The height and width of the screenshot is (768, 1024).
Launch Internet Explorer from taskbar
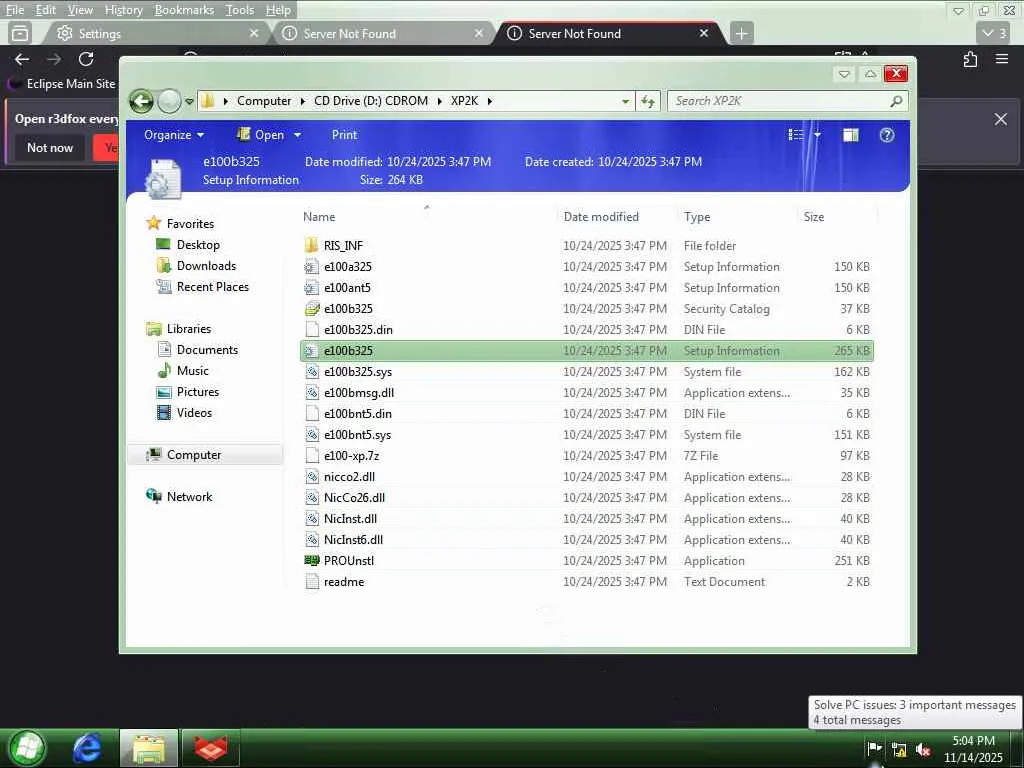coord(86,748)
